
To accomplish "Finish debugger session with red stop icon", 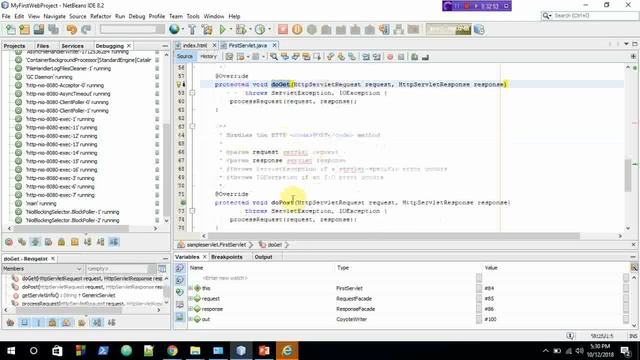I will (282, 29).
